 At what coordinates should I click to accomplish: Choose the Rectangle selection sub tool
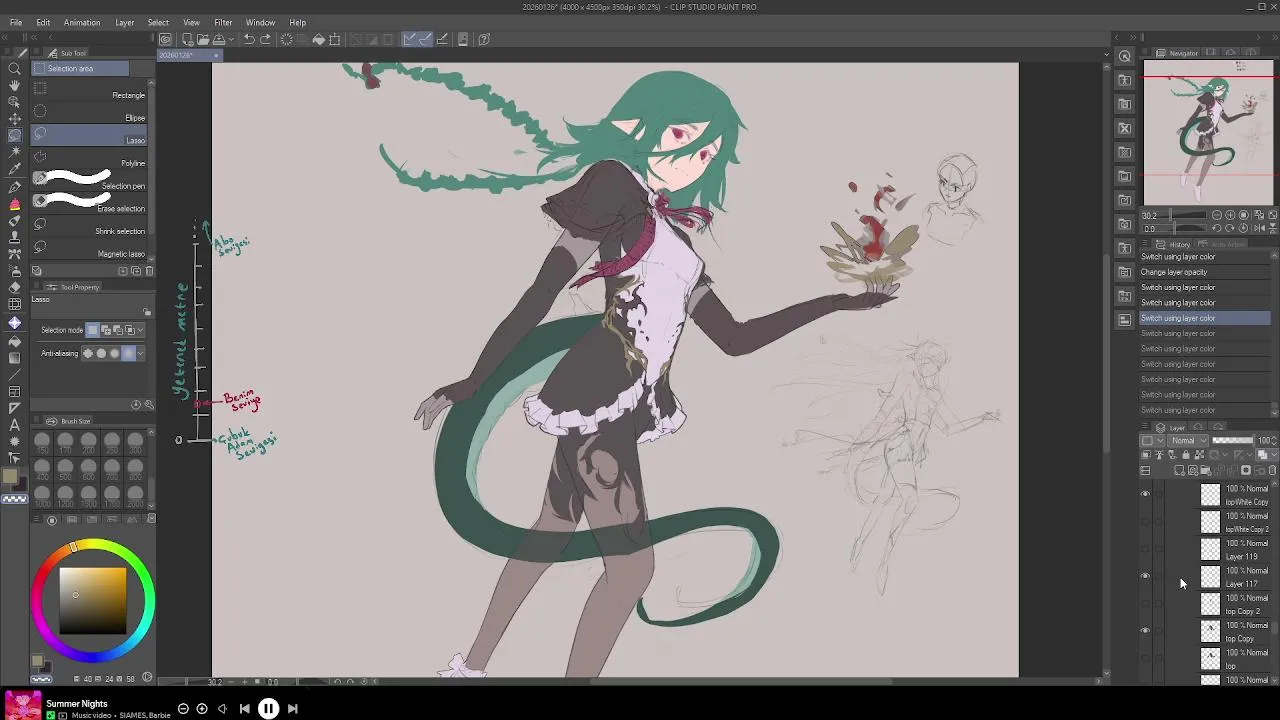point(89,91)
